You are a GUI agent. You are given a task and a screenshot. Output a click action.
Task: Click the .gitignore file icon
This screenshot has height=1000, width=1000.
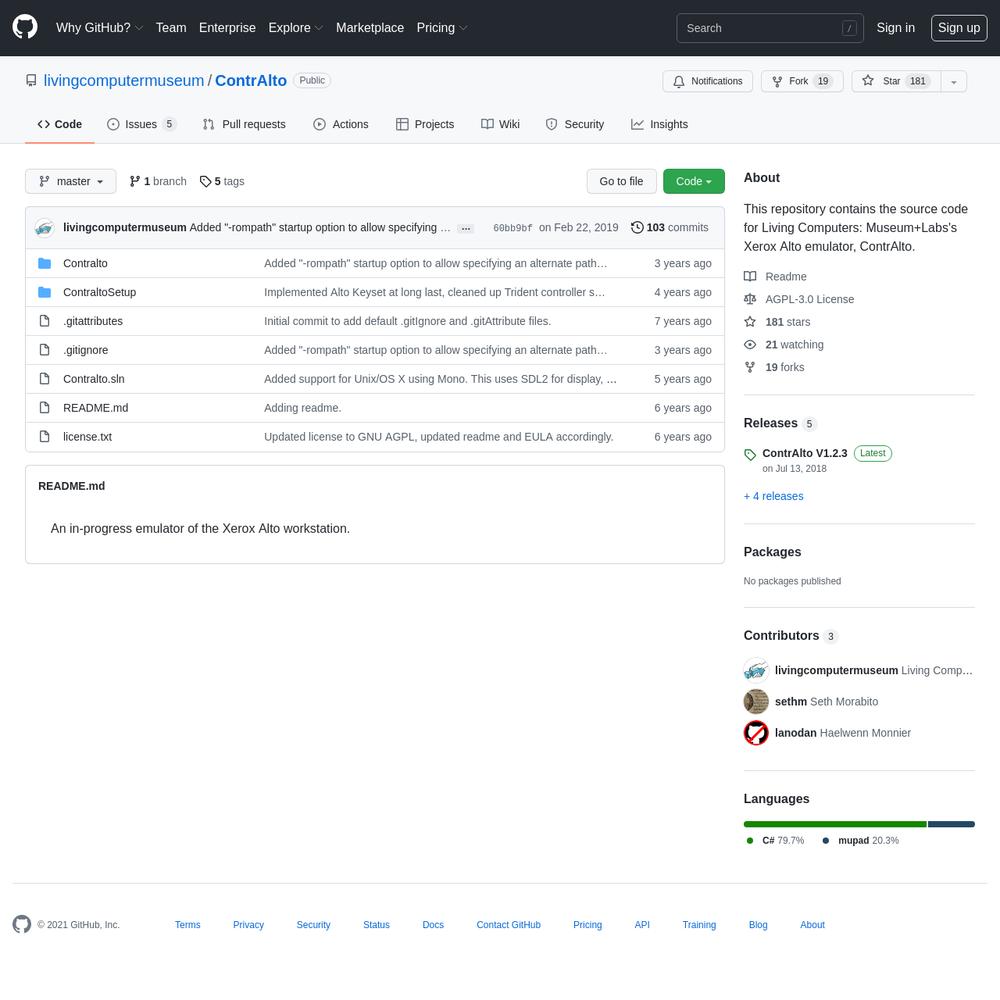pos(44,349)
